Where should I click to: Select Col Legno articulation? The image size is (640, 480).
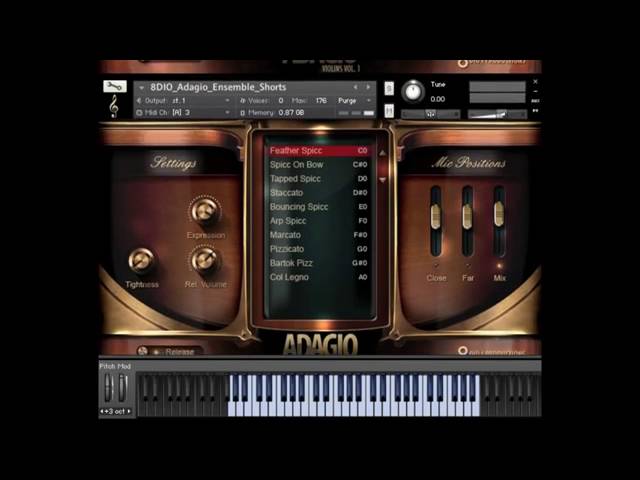[x=318, y=277]
